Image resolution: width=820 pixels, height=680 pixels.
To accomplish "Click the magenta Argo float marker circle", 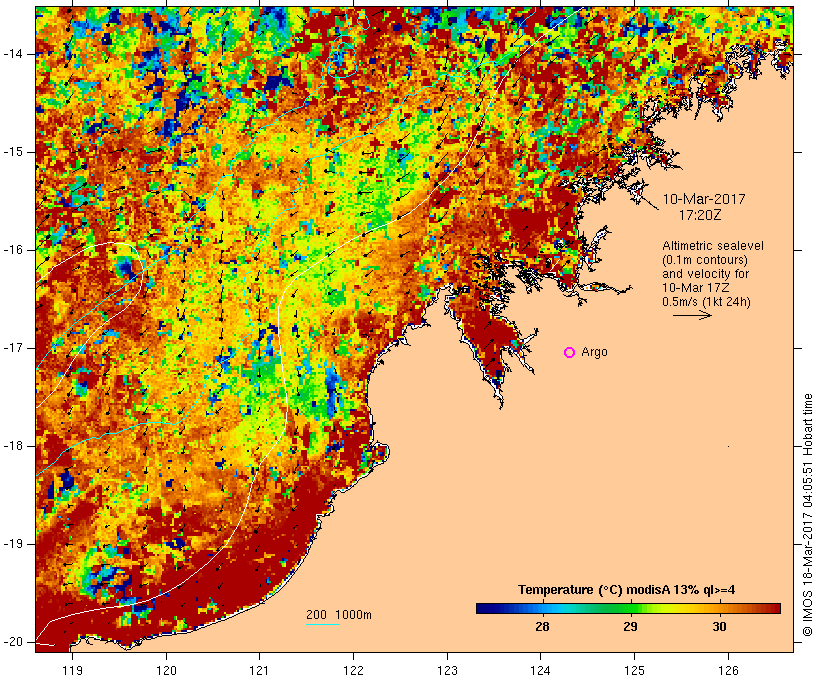I will (570, 353).
